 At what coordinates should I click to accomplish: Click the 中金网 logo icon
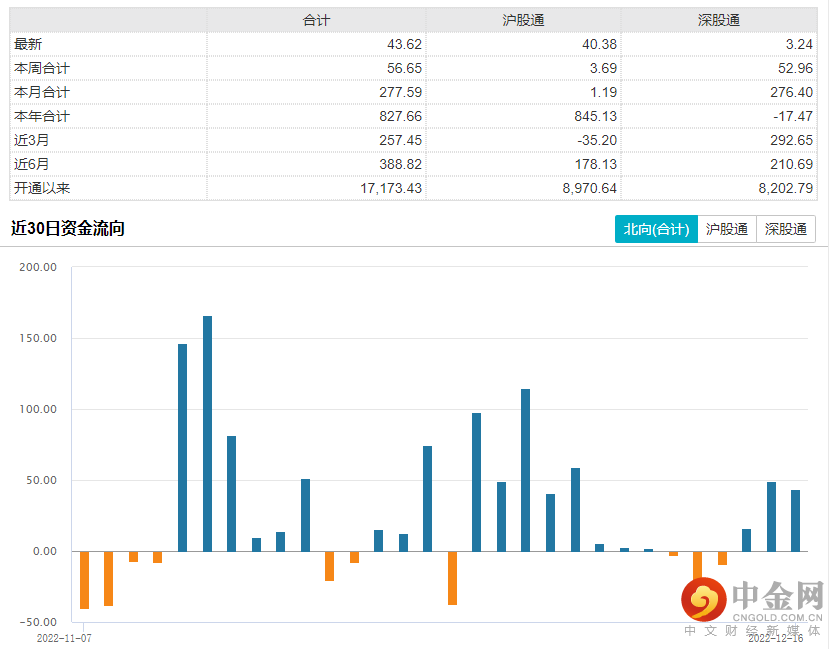point(705,601)
